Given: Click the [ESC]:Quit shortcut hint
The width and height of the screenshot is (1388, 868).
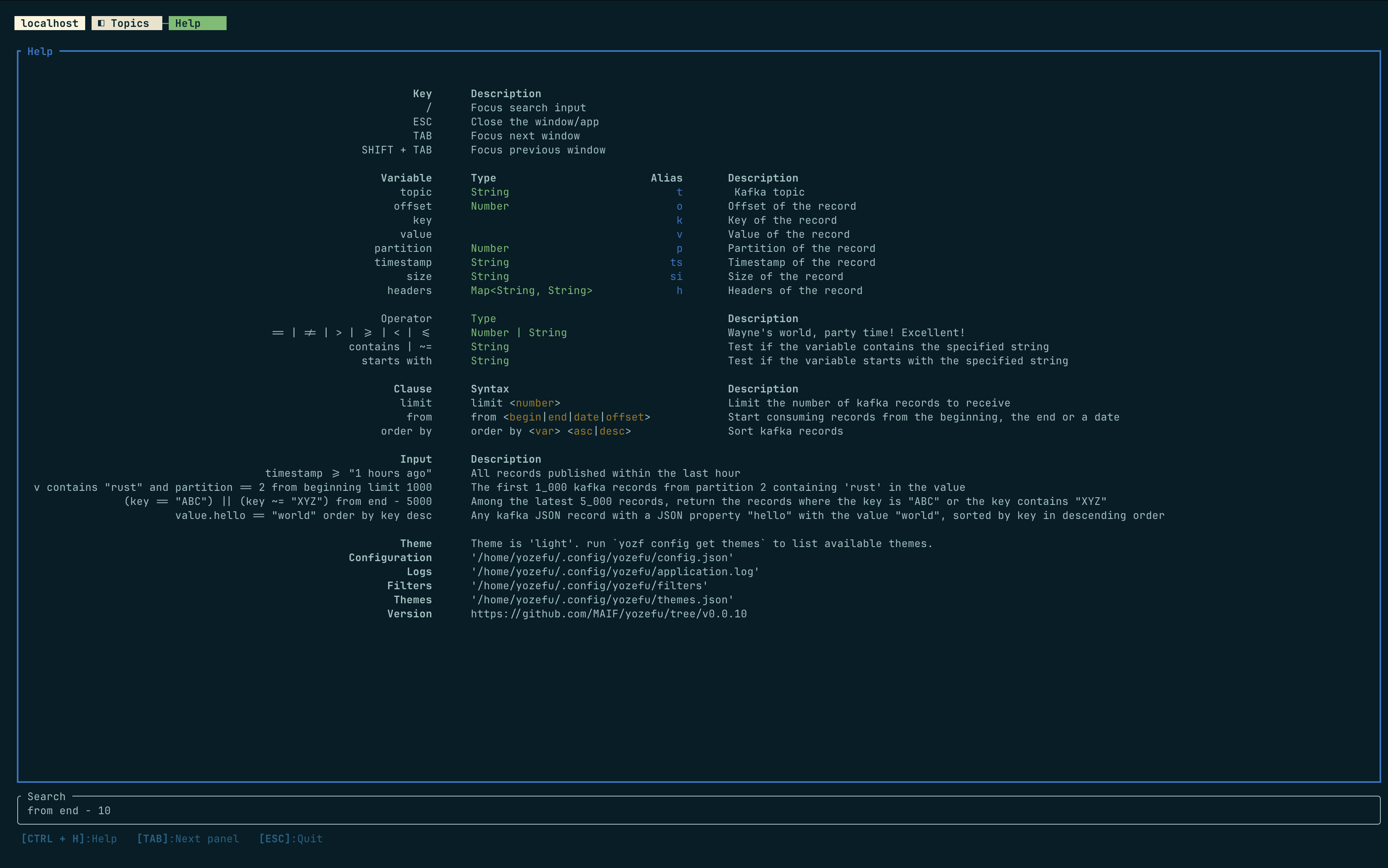Looking at the screenshot, I should 290,839.
